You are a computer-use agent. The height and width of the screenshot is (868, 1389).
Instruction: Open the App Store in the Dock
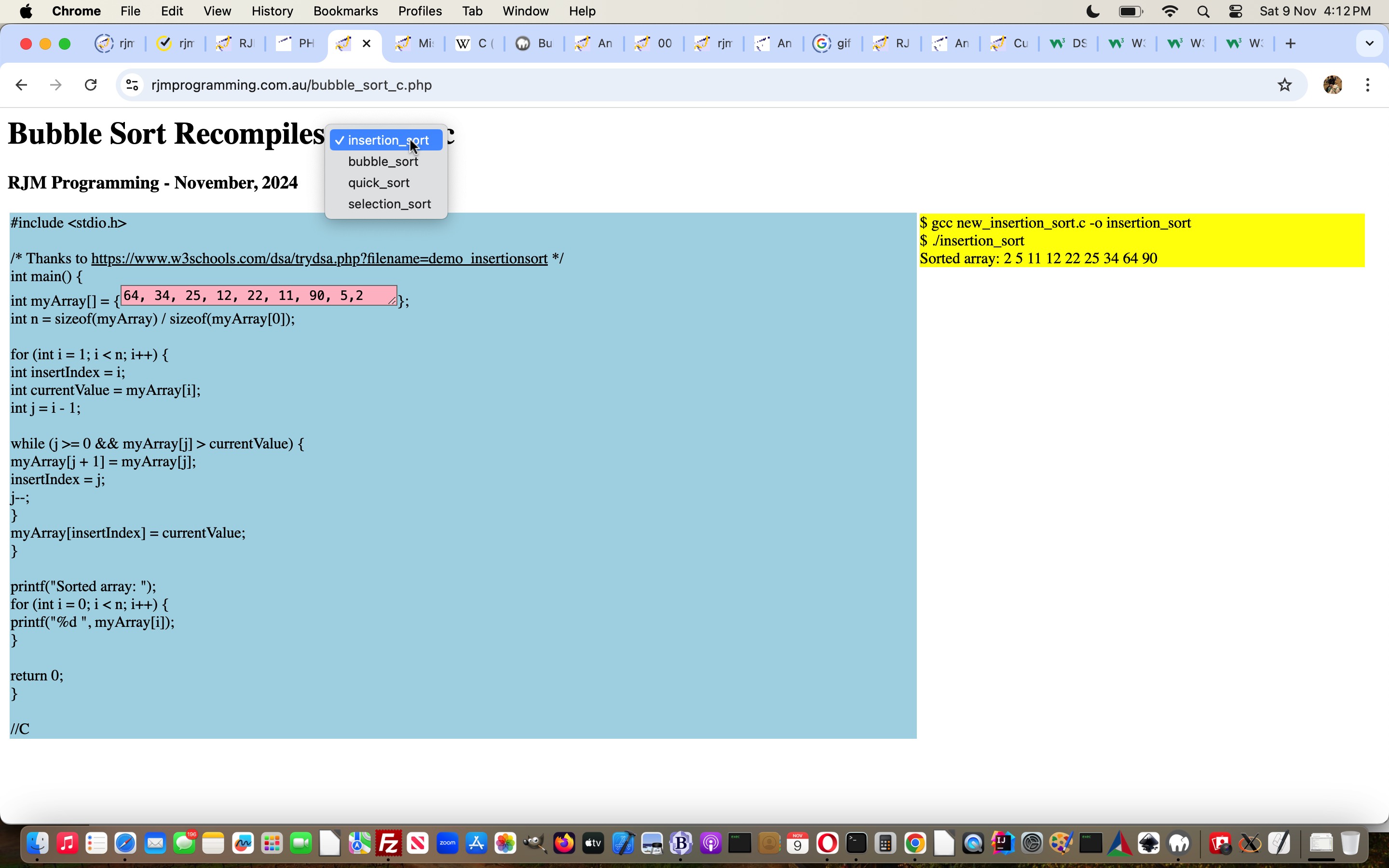pyautogui.click(x=477, y=843)
